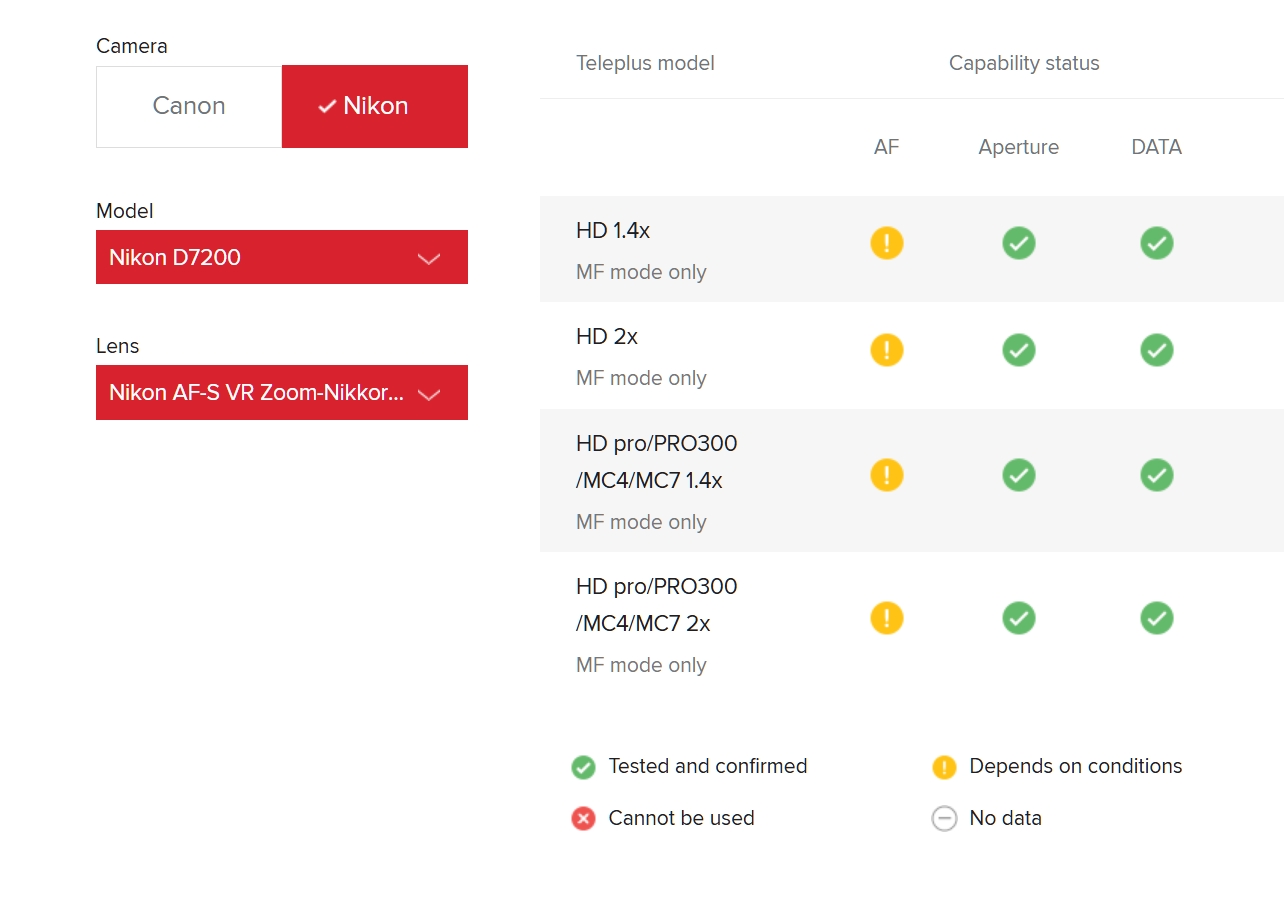Click DATA checkmark for HD pro 2x
The width and height of the screenshot is (1284, 900).
(1157, 618)
